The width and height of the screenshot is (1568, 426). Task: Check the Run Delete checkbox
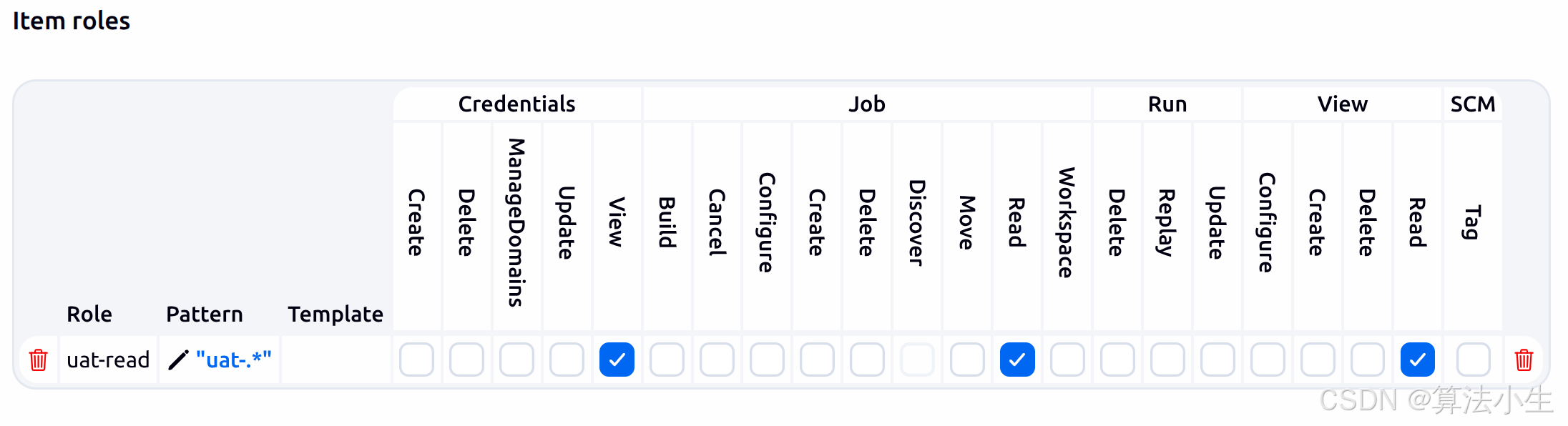coord(1117,360)
